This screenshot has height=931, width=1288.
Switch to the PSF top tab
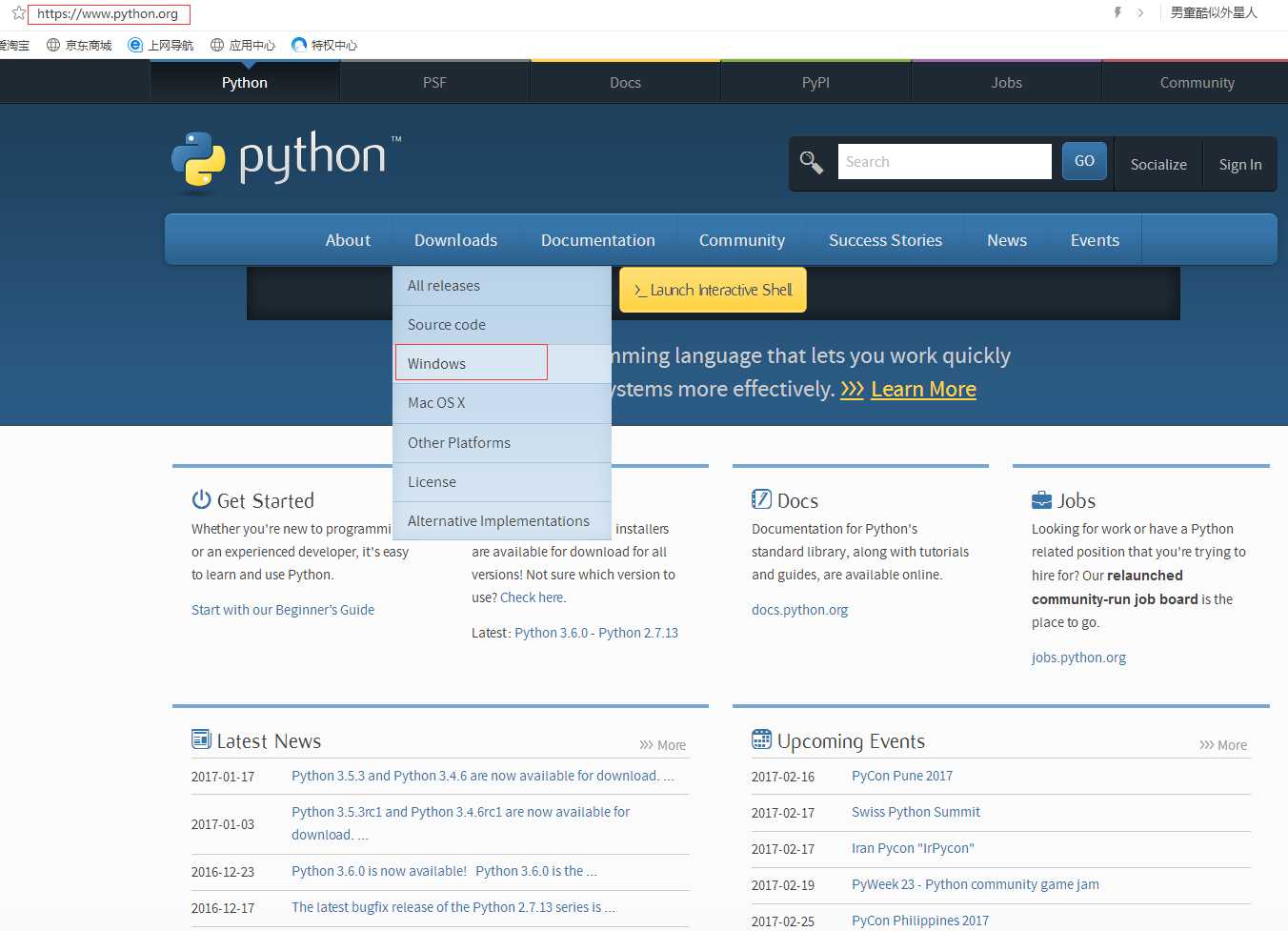coord(434,83)
